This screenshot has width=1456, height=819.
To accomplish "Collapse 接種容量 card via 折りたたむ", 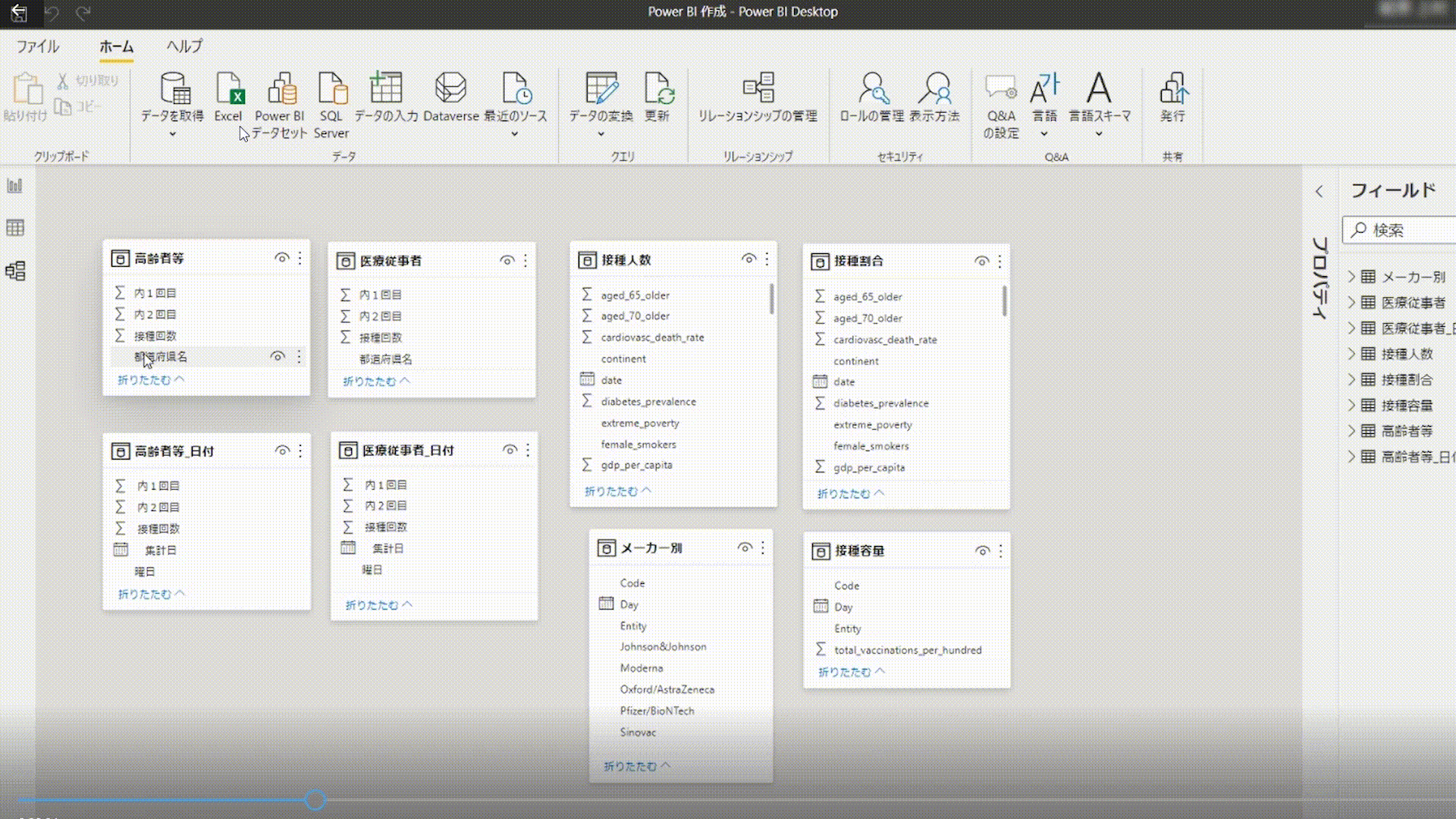I will point(852,672).
